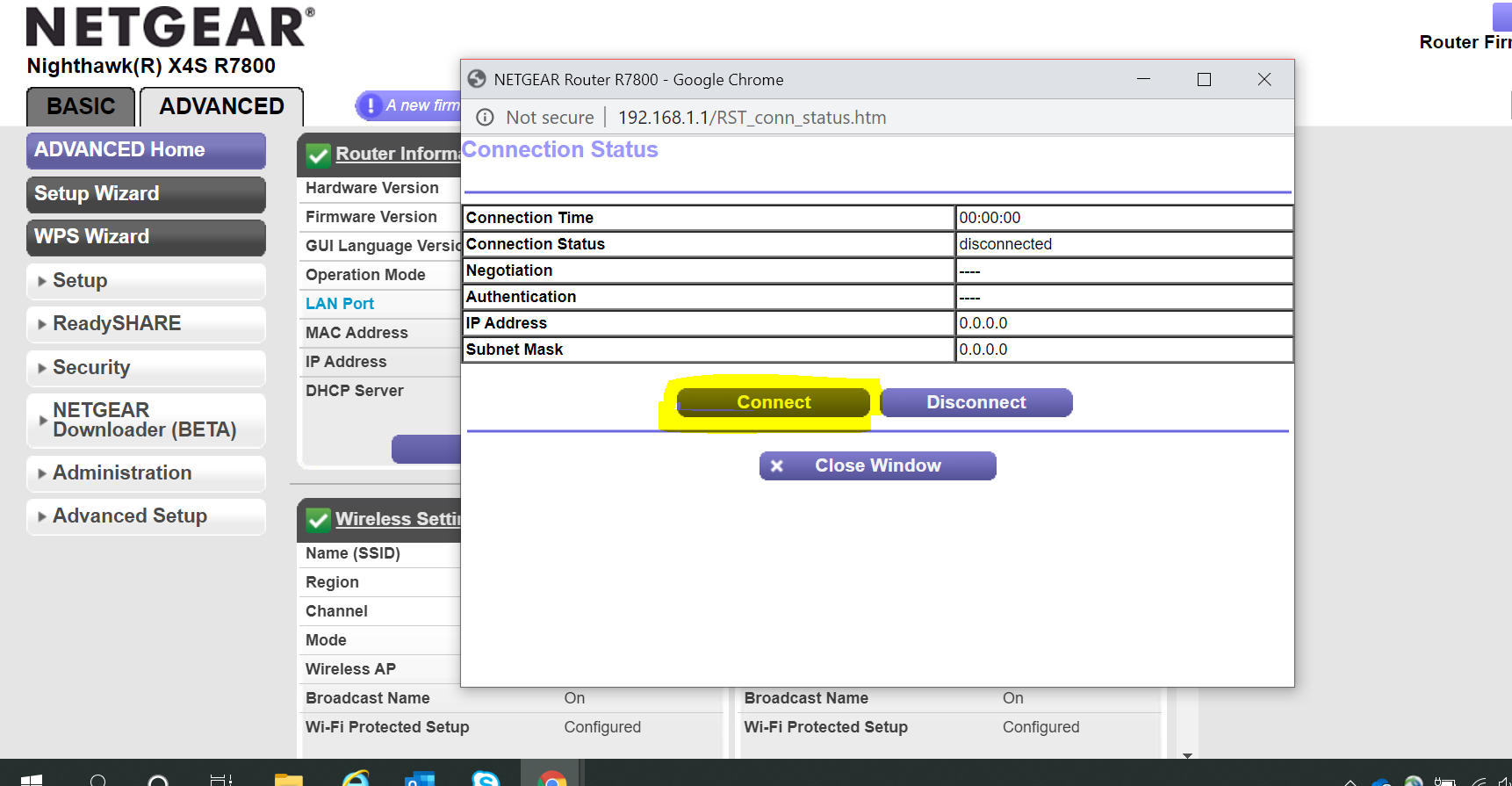This screenshot has height=786, width=1512.
Task: Click the page scrollbar down arrow
Action: 1187,754
